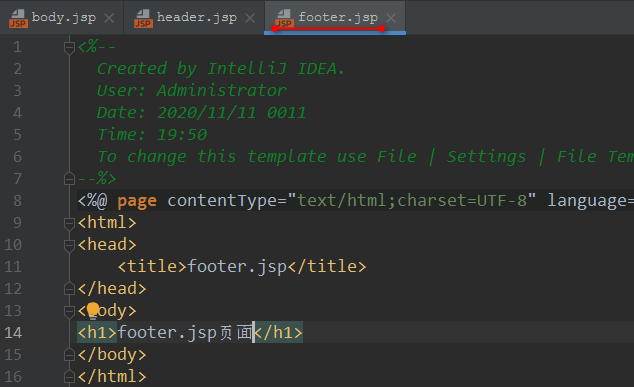Collapse the <html> tag fold at line 9
Viewport: 634px width, 387px height.
tap(70, 223)
